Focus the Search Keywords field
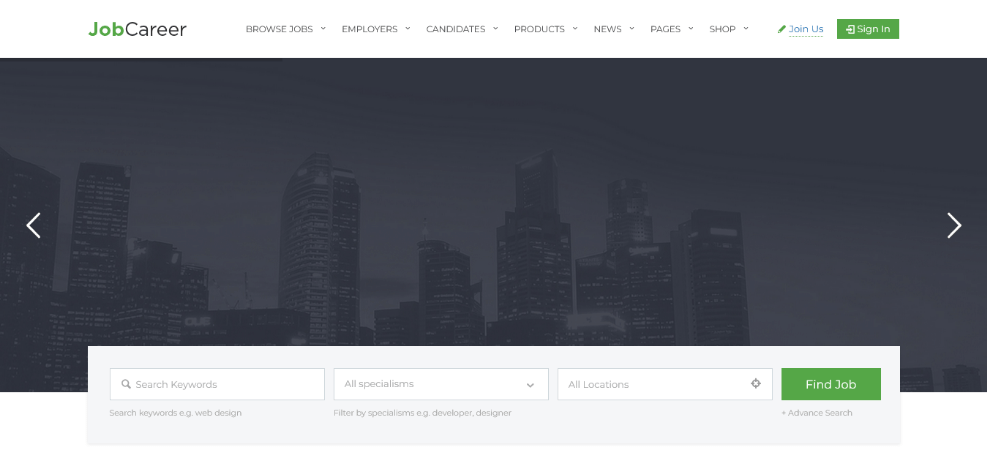The height and width of the screenshot is (450, 987). (217, 384)
